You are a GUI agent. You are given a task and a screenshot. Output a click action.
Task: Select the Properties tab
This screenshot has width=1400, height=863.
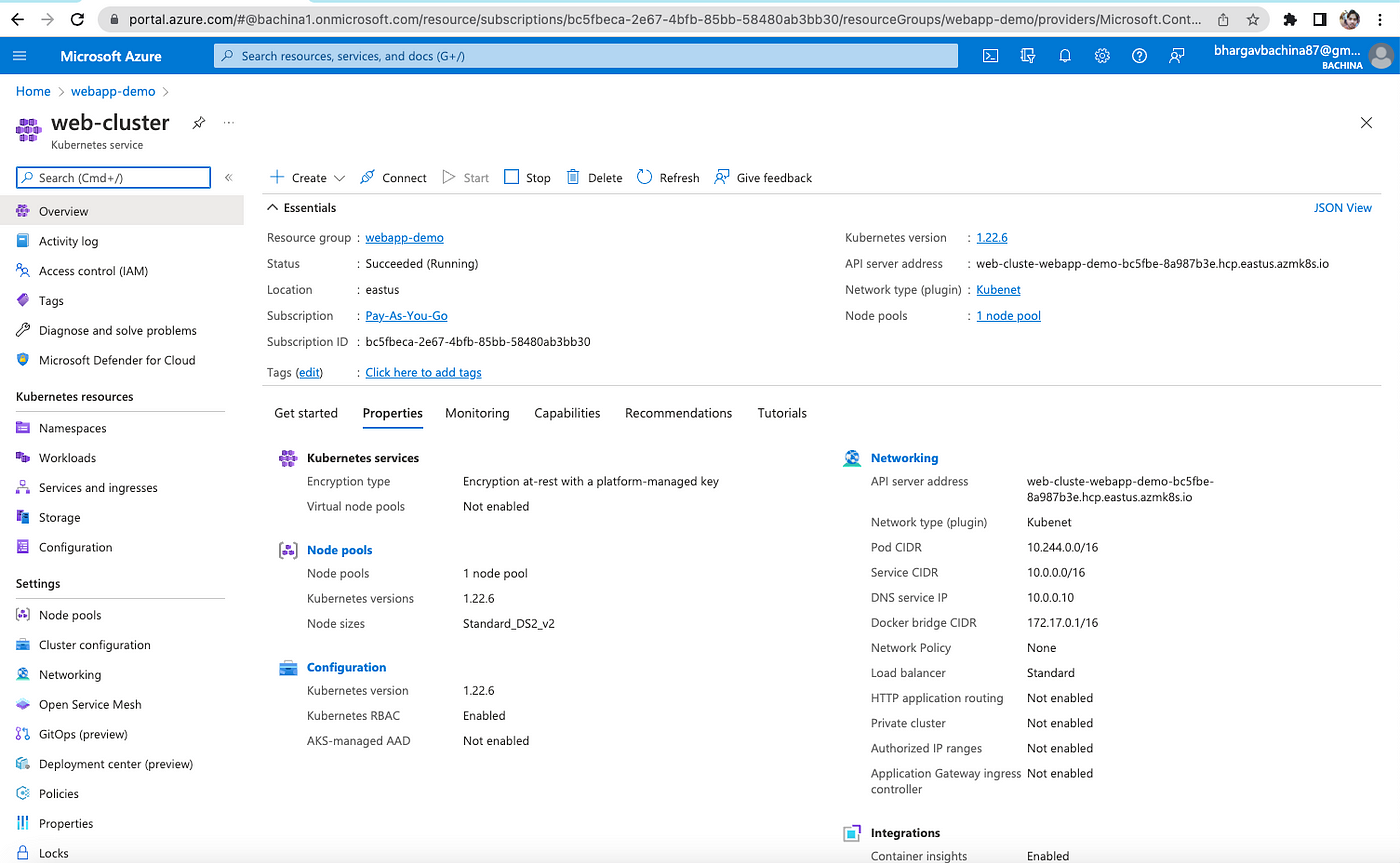(392, 413)
